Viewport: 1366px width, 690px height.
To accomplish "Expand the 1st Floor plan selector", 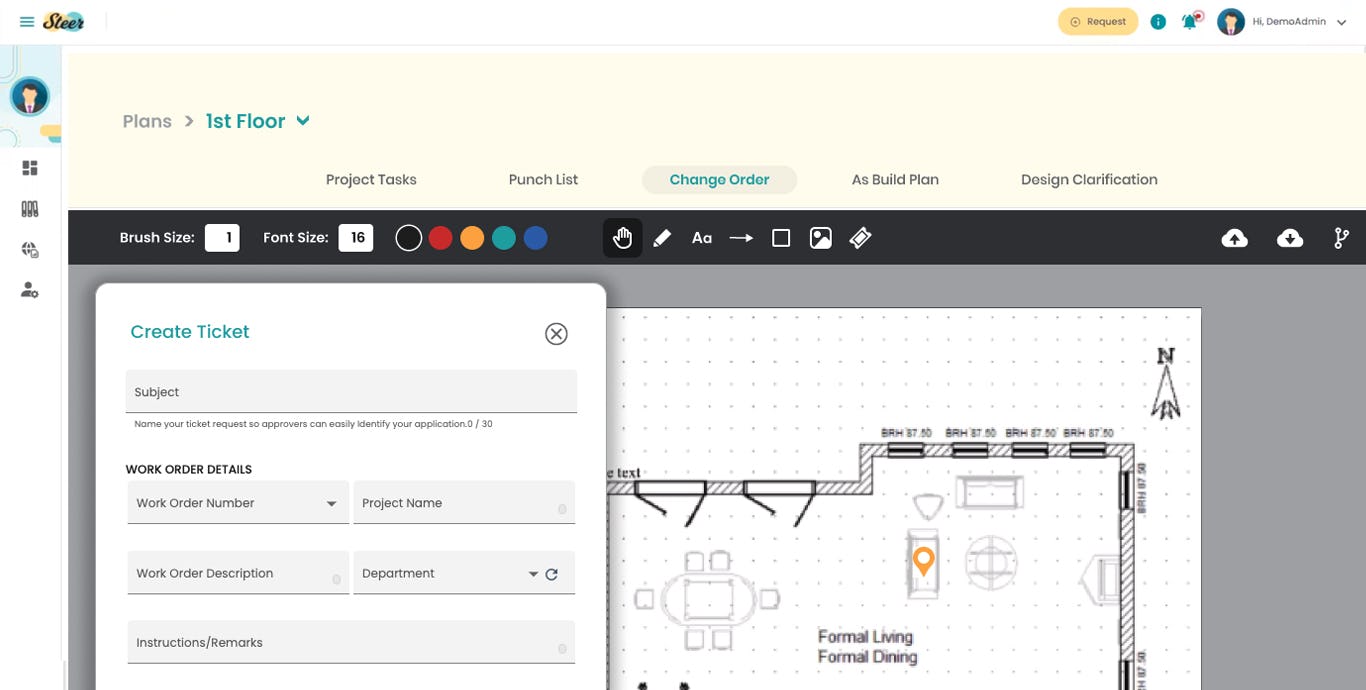I will 302,120.
